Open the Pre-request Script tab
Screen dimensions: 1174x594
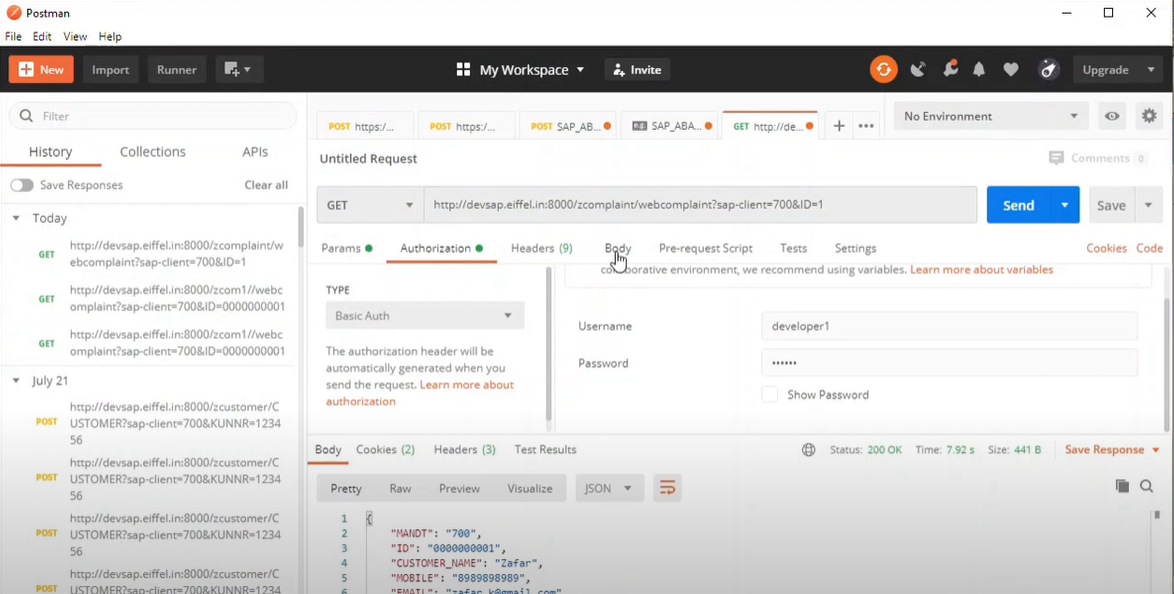click(x=705, y=248)
